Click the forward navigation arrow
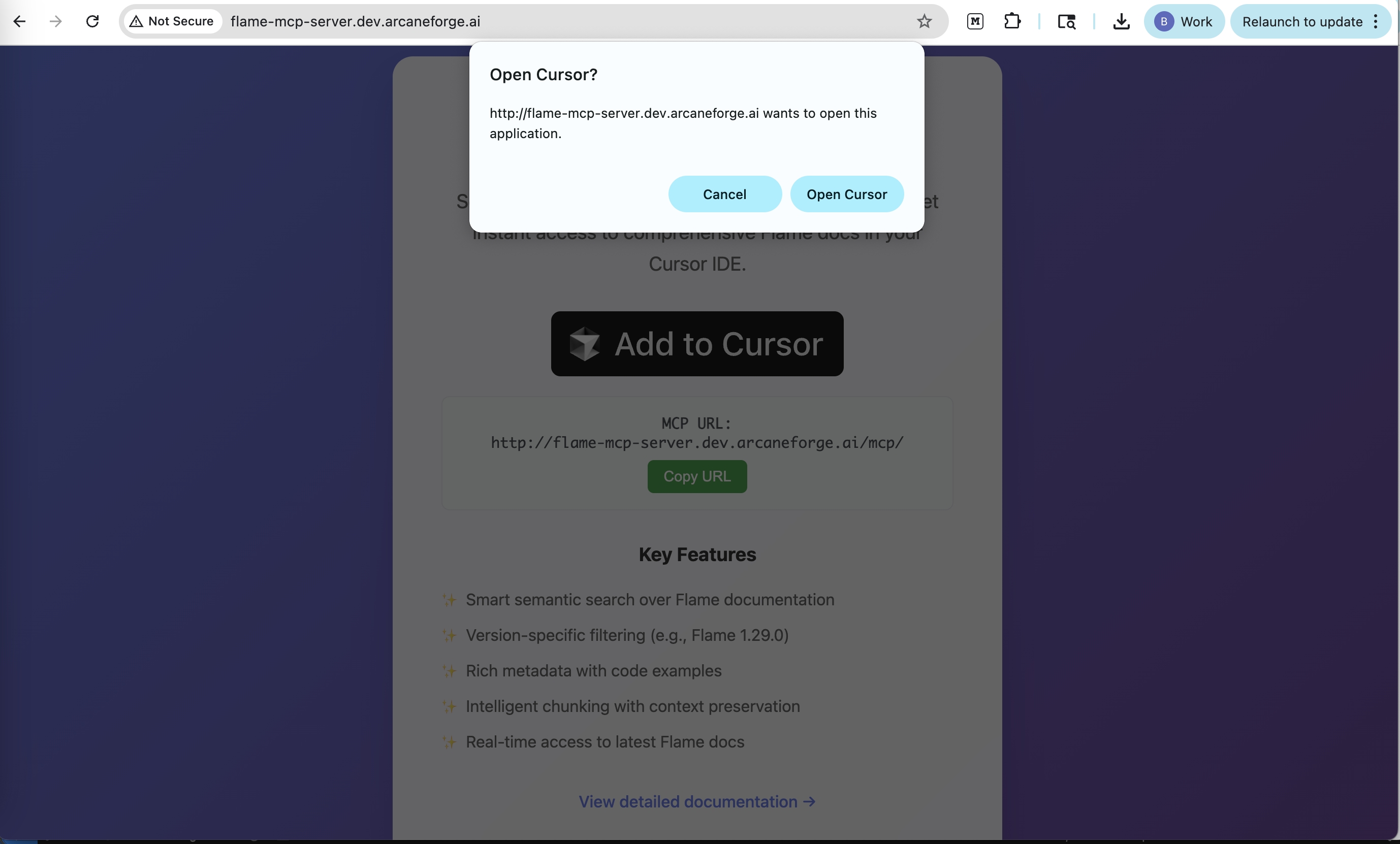 click(55, 22)
